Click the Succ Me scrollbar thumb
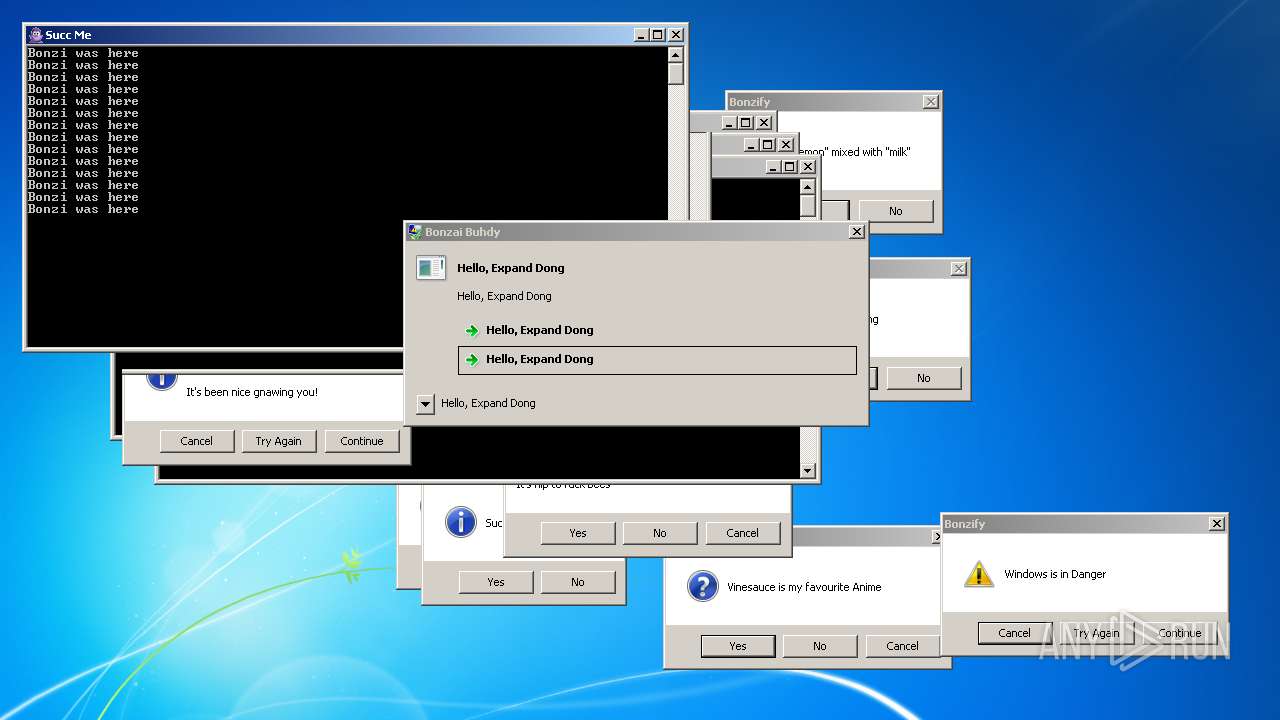The height and width of the screenshot is (720, 1280). (x=676, y=73)
